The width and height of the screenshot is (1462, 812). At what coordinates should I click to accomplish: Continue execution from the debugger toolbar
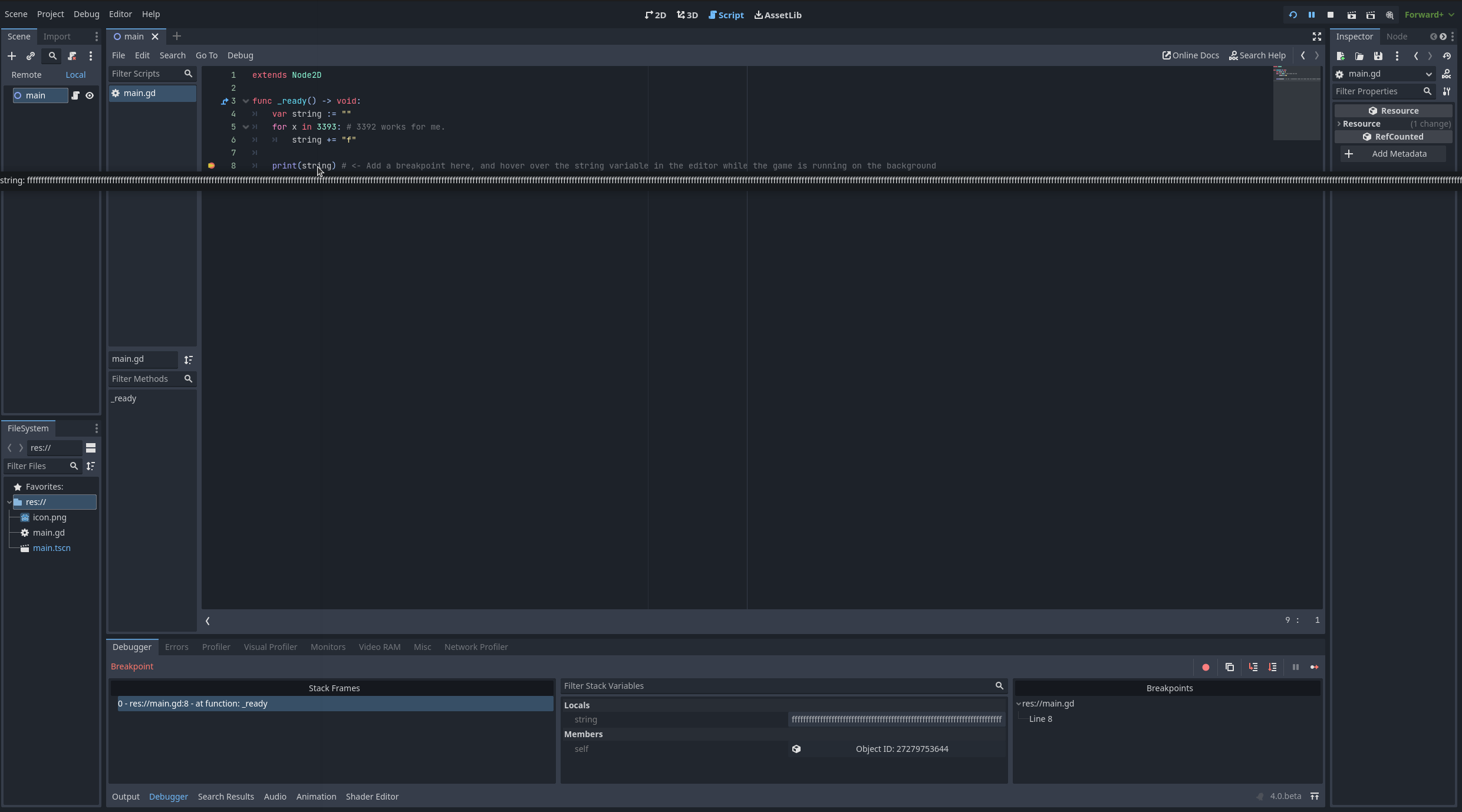pyautogui.click(x=1315, y=667)
